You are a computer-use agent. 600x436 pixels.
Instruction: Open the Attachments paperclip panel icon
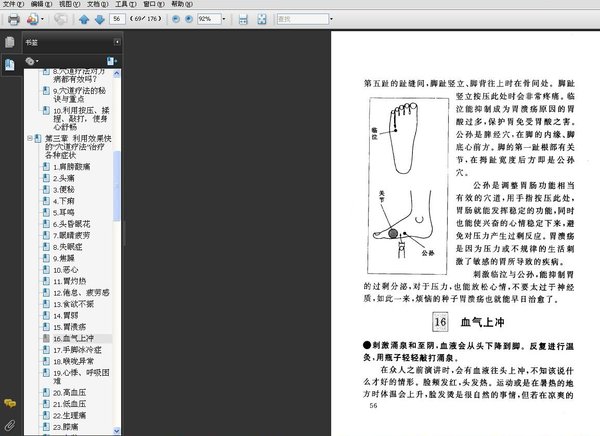pos(10,425)
